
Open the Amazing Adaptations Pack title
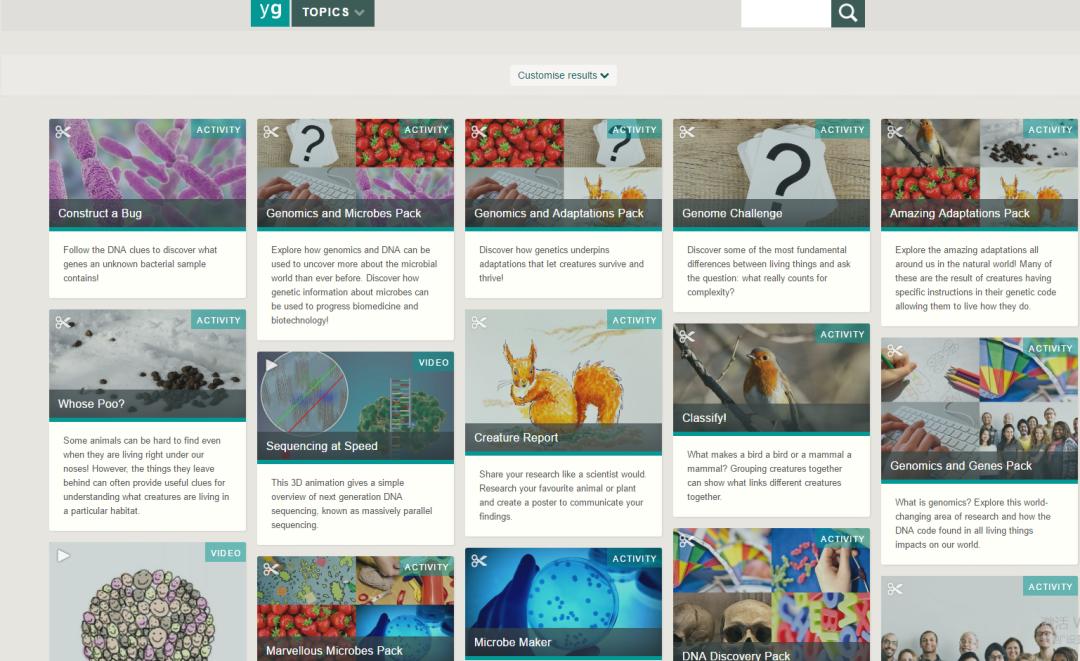(959, 213)
